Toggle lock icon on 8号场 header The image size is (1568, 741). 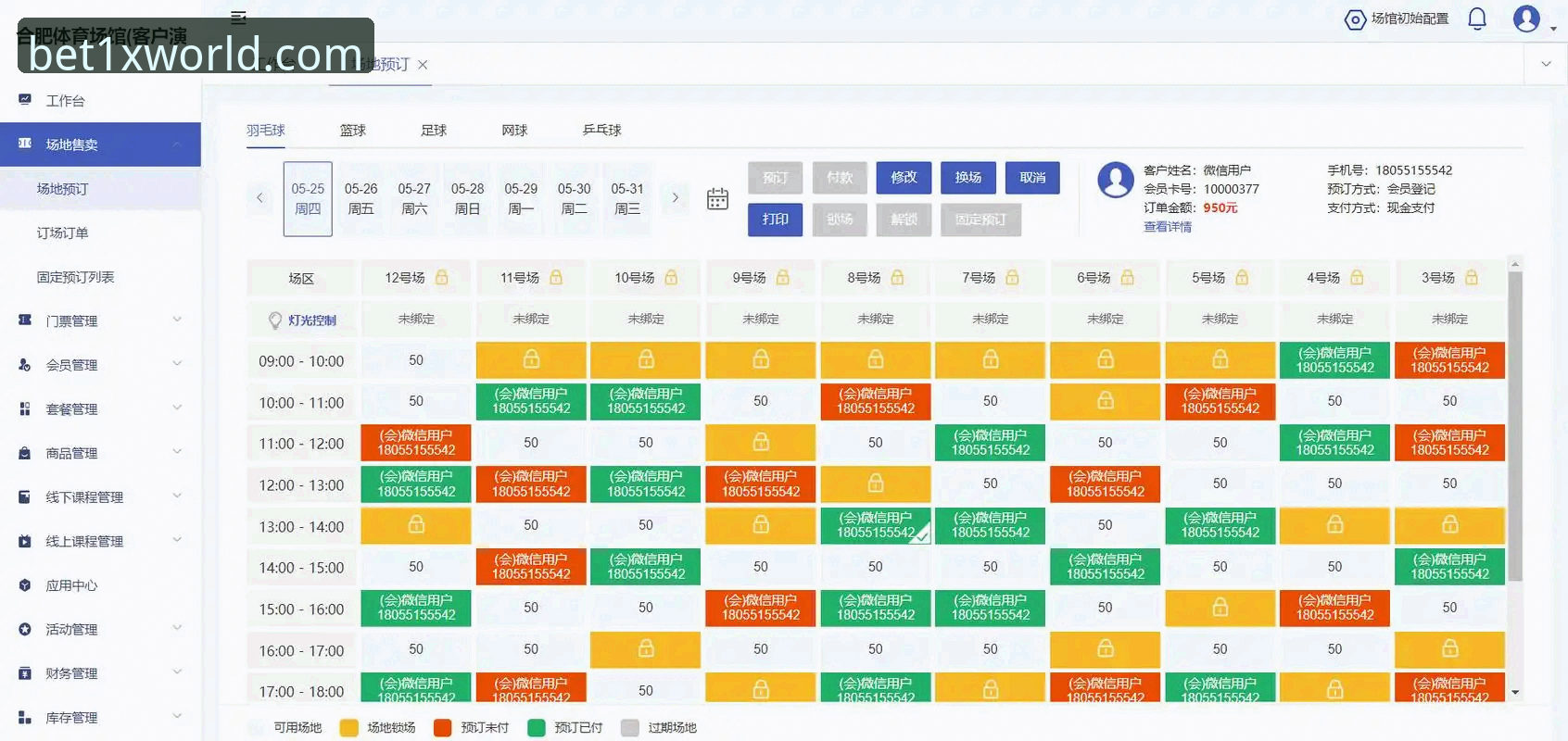(x=897, y=278)
